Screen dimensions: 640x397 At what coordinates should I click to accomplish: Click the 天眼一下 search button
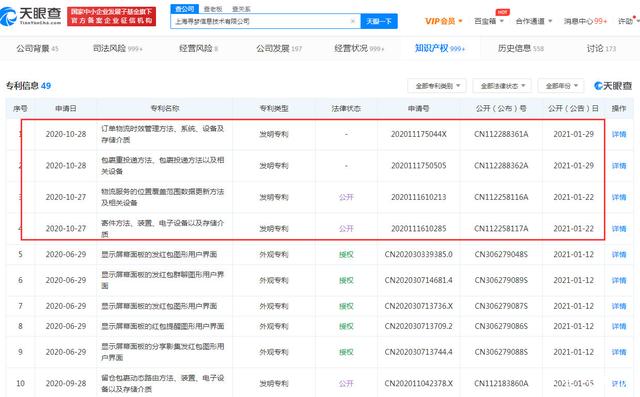pos(379,21)
